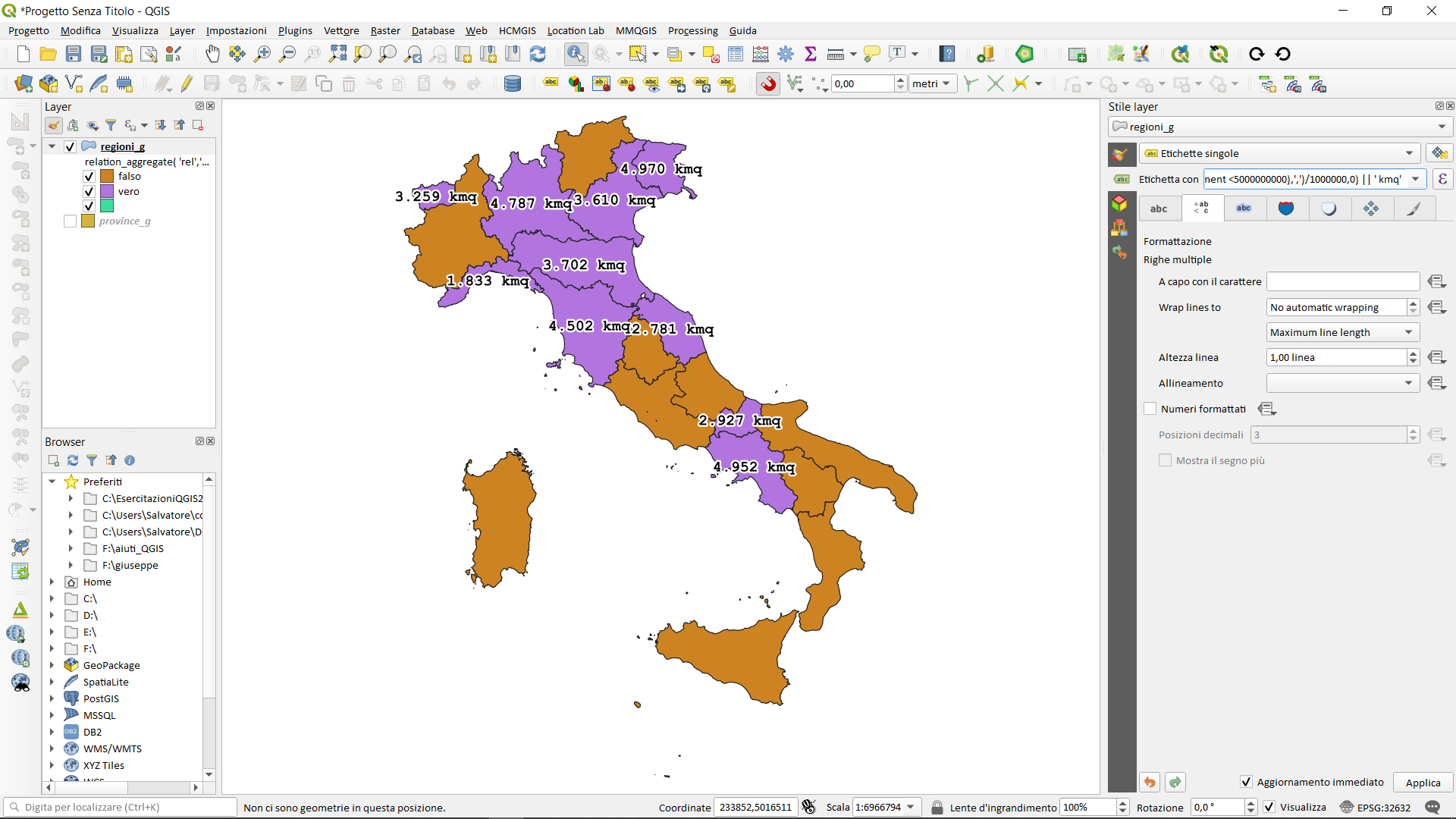
Task: Open the Vettore menu
Action: point(341,31)
